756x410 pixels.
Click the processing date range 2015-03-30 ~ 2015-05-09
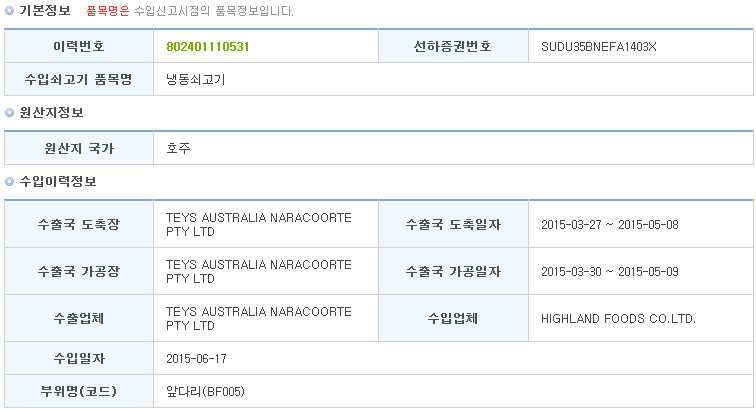pyautogui.click(x=610, y=272)
